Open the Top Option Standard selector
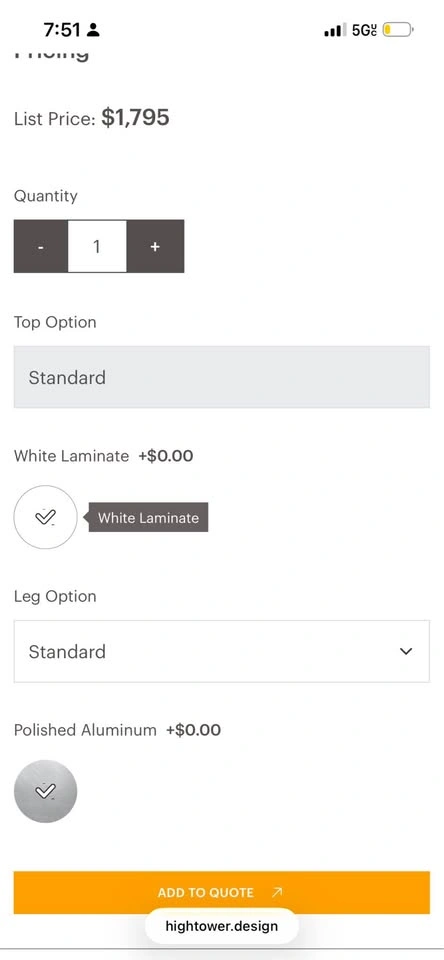The image size is (444, 960). coord(222,377)
